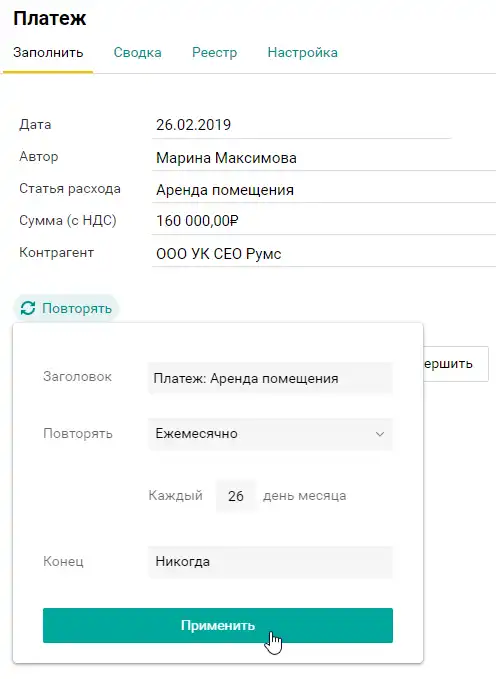This screenshot has width=496, height=679.
Task: Click the Заголовок label in popup
Action: pos(77,377)
